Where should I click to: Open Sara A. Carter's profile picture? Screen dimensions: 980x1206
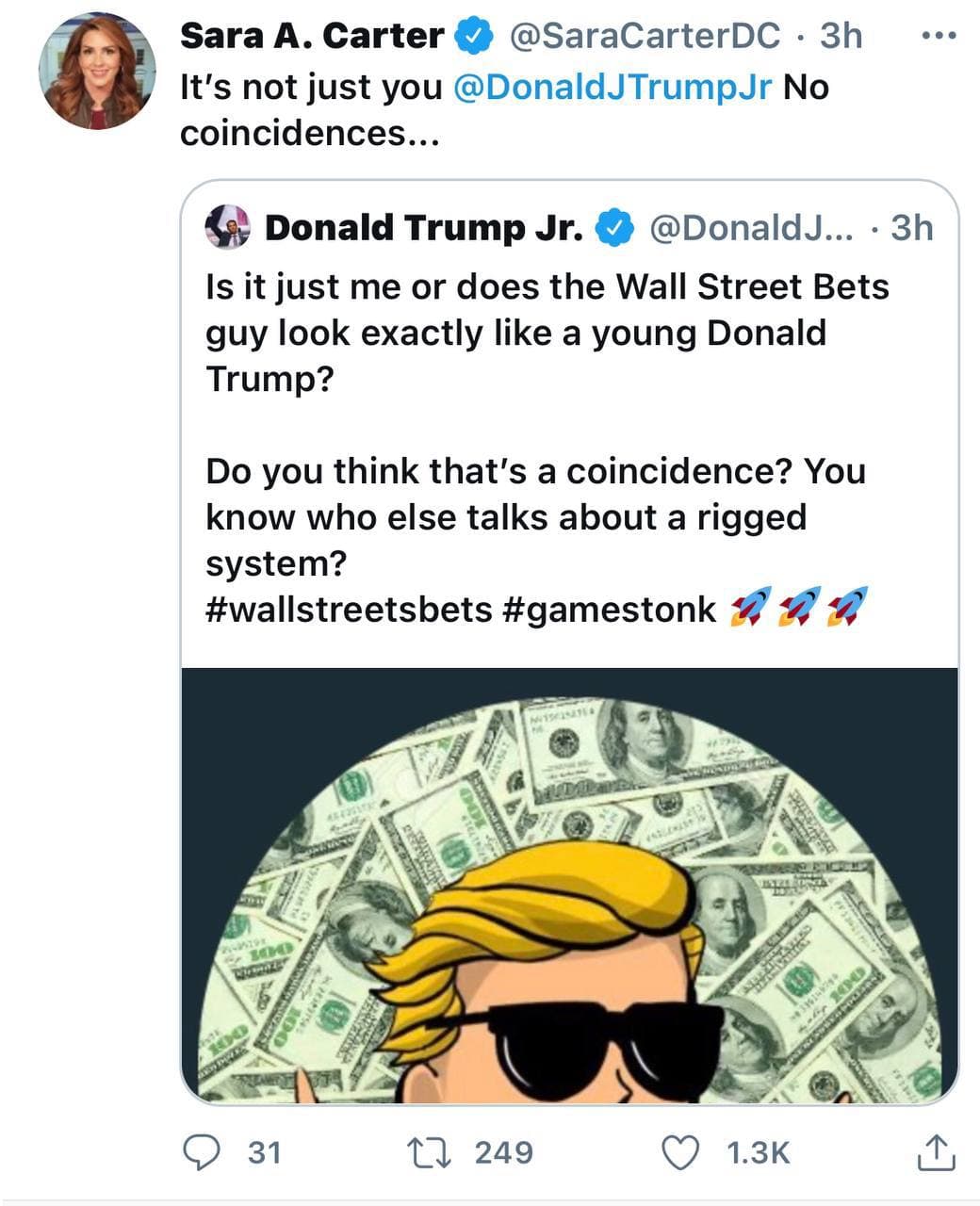tap(97, 71)
